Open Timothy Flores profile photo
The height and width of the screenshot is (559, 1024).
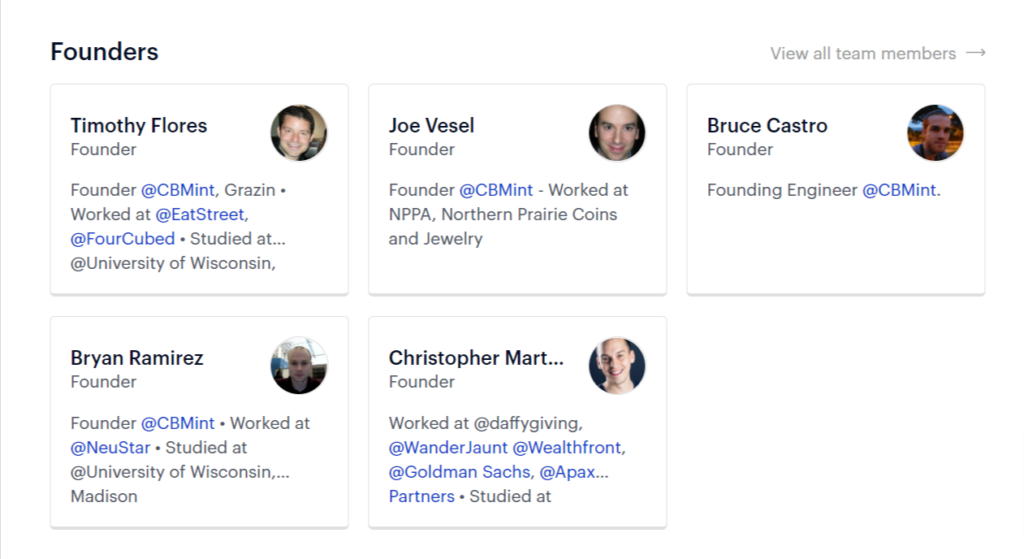pyautogui.click(x=299, y=133)
